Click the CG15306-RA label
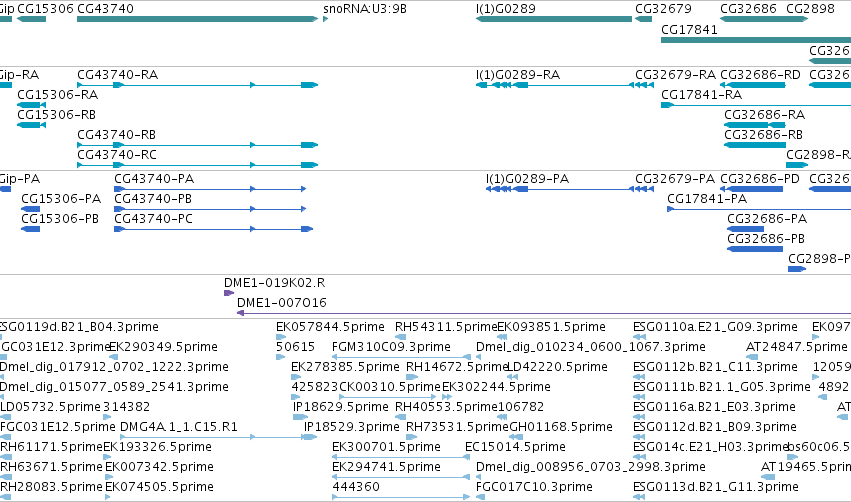The image size is (851, 502). 58,95
